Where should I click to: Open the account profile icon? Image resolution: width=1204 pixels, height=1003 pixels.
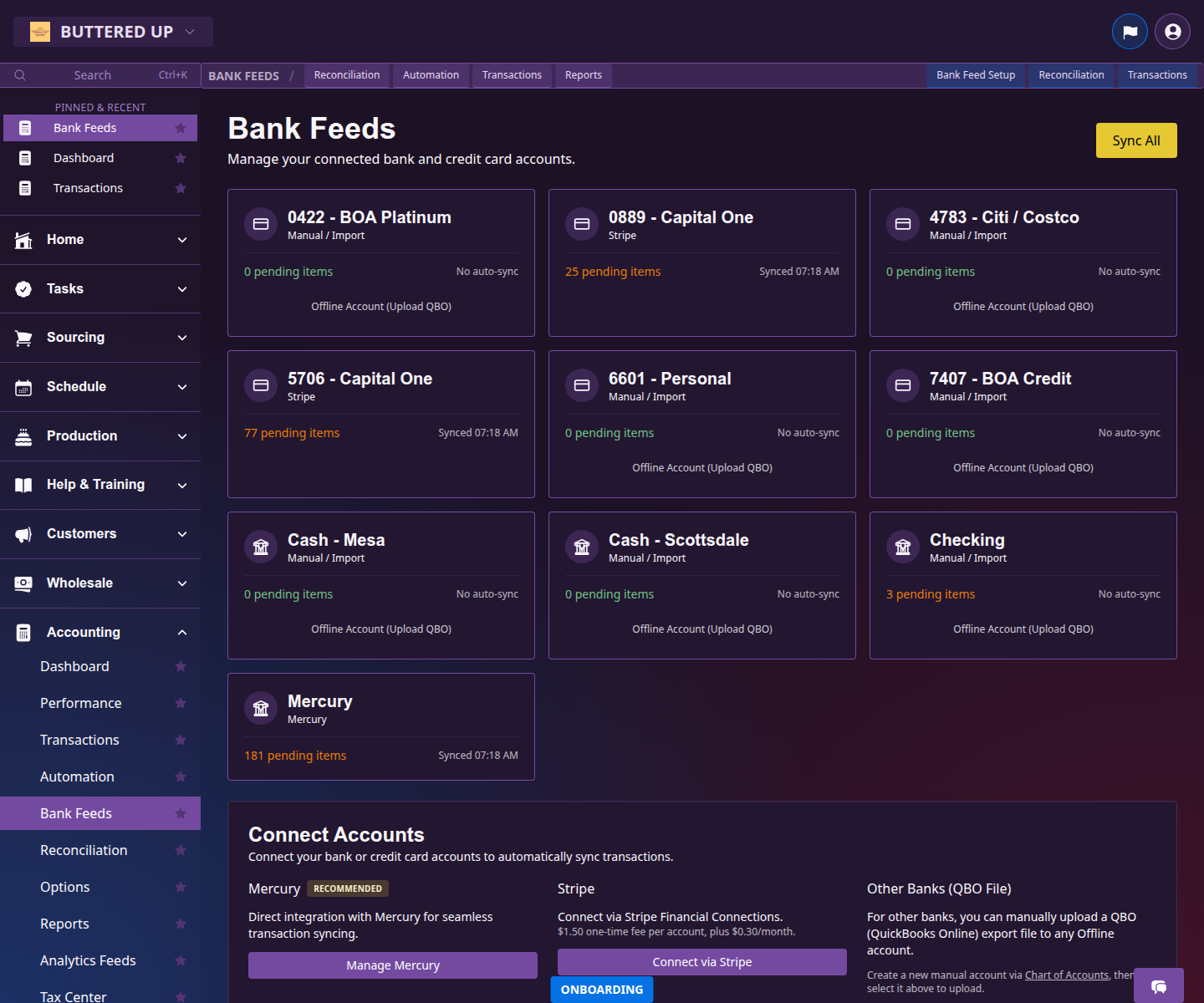point(1172,31)
